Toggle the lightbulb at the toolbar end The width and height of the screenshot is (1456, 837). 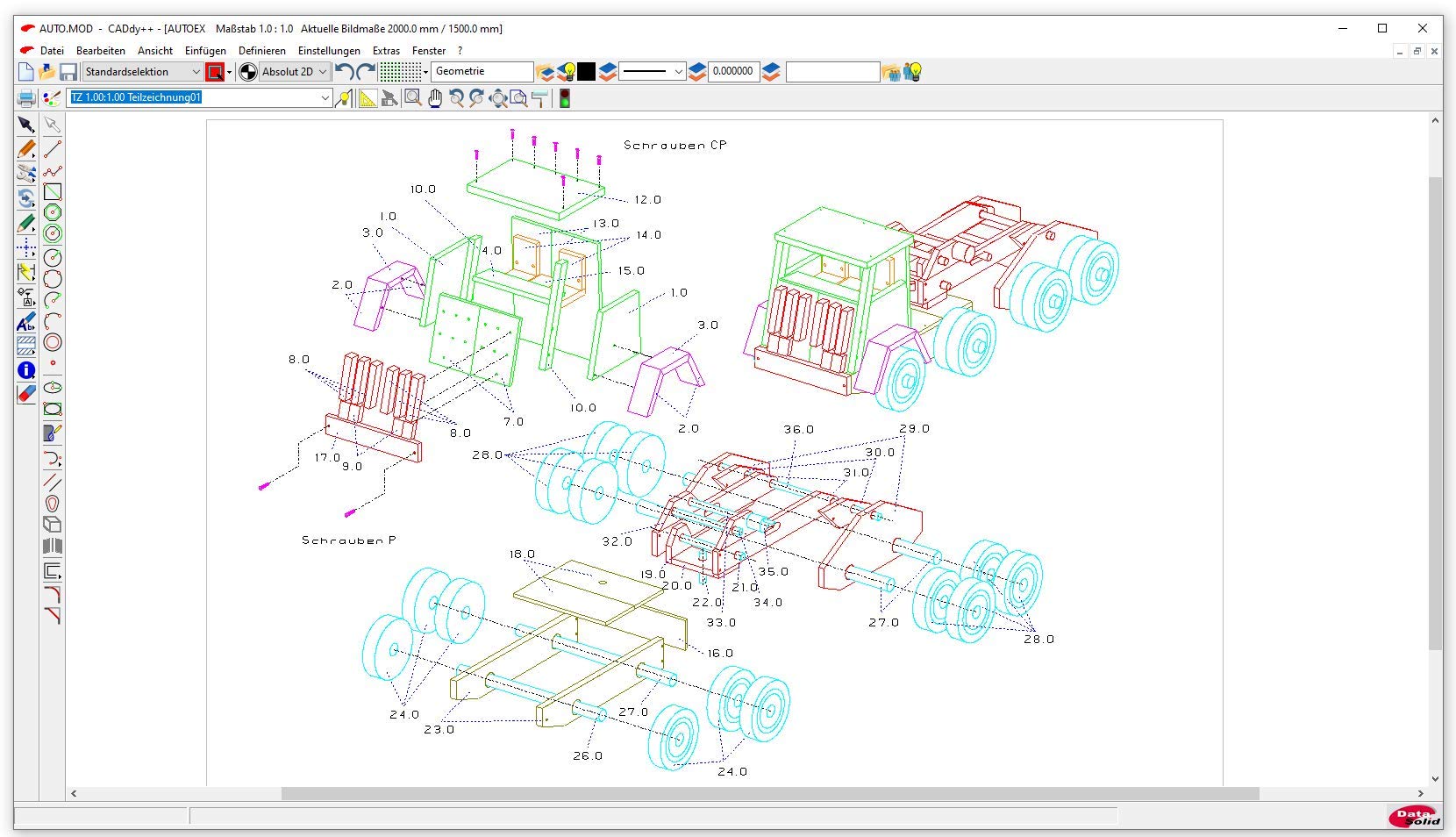[x=913, y=72]
